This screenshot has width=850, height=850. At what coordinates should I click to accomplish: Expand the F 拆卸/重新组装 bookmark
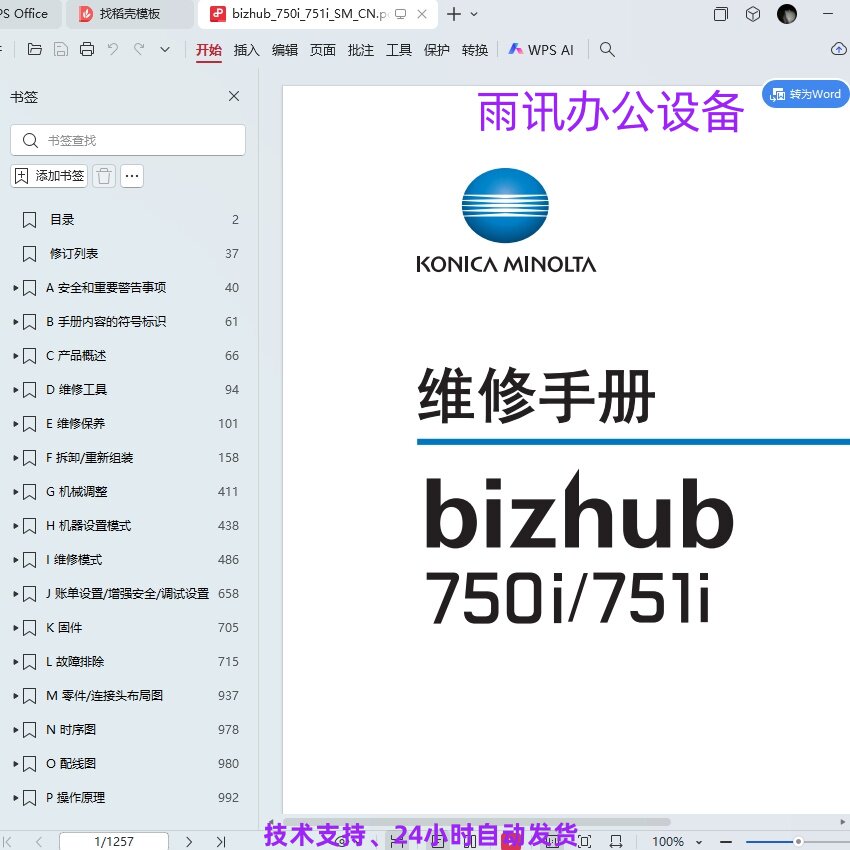pos(16,458)
